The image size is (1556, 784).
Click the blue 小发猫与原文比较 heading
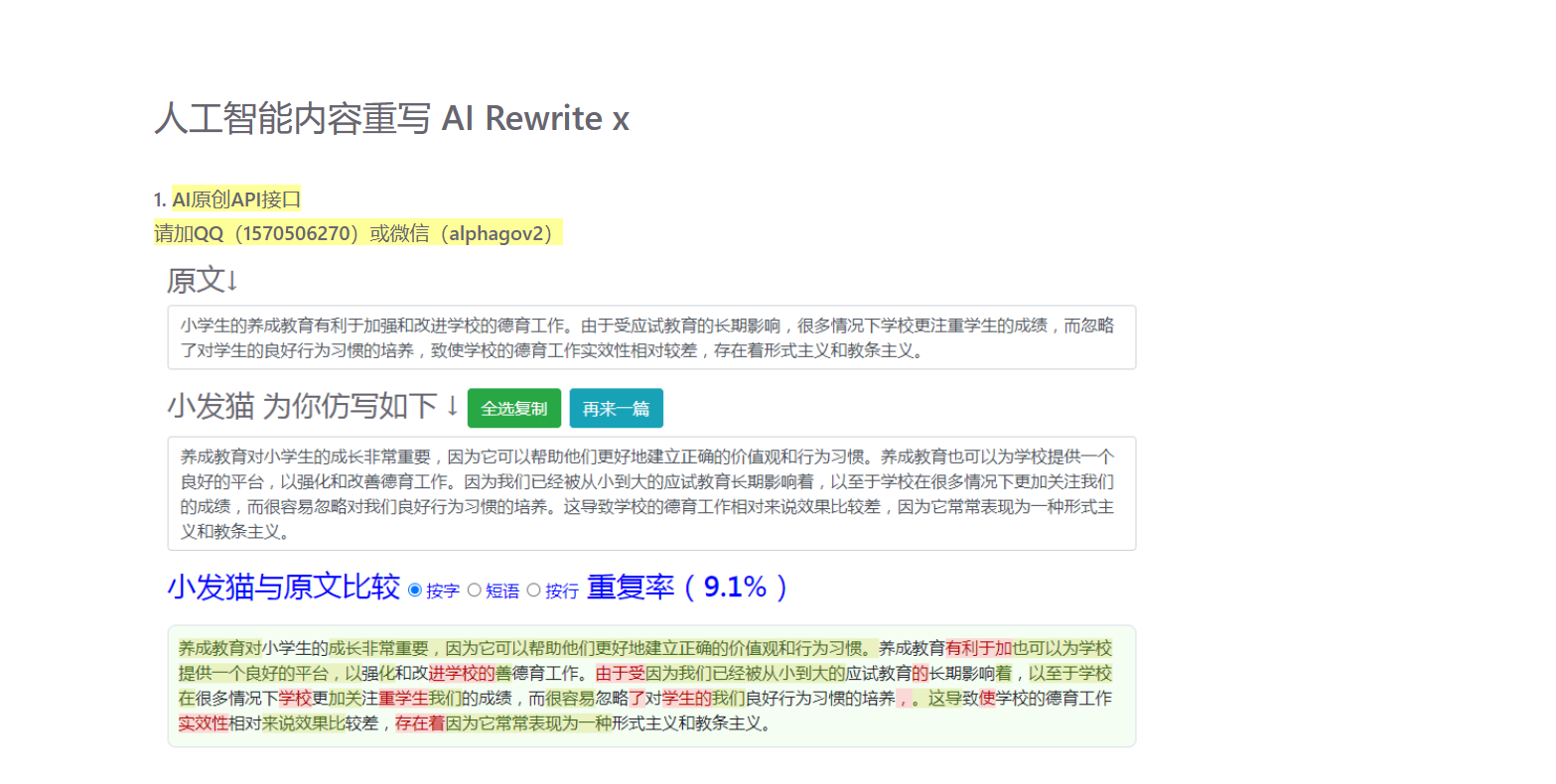(283, 587)
